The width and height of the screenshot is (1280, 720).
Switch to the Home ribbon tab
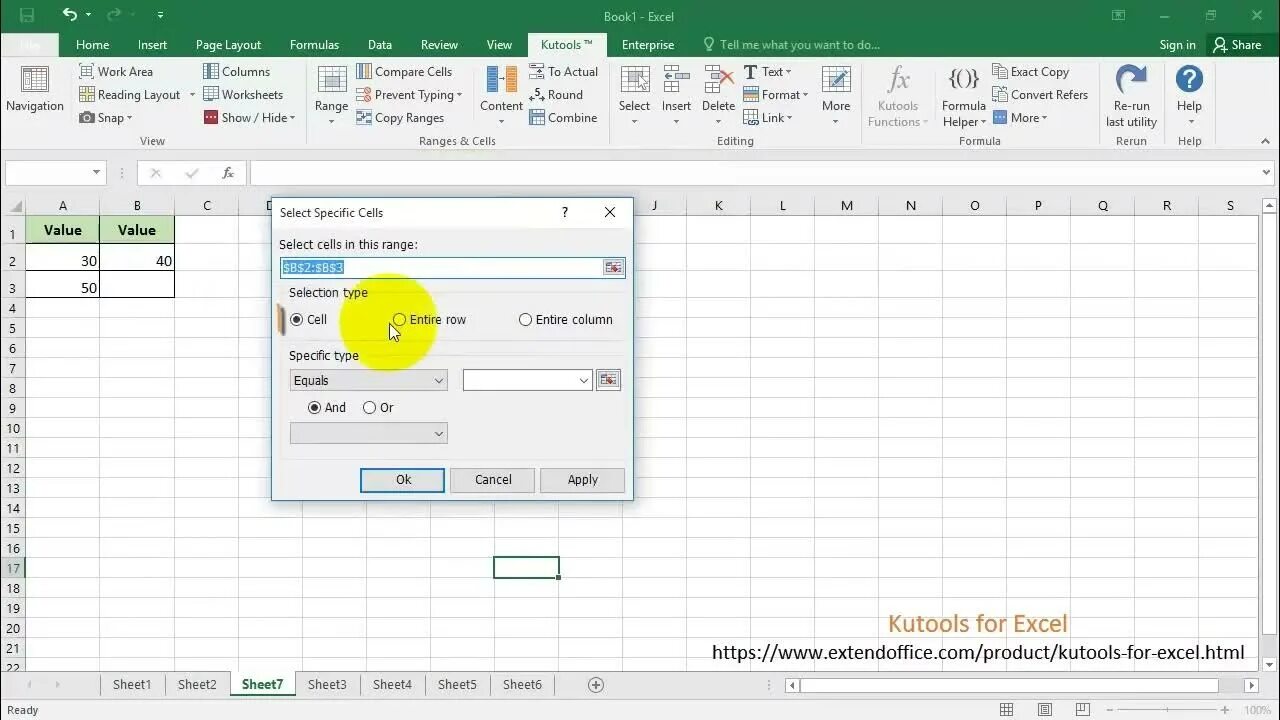click(x=92, y=45)
